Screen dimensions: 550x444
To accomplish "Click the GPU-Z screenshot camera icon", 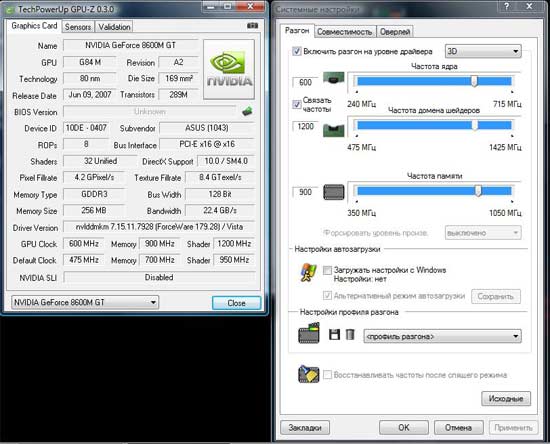I will coord(252,26).
